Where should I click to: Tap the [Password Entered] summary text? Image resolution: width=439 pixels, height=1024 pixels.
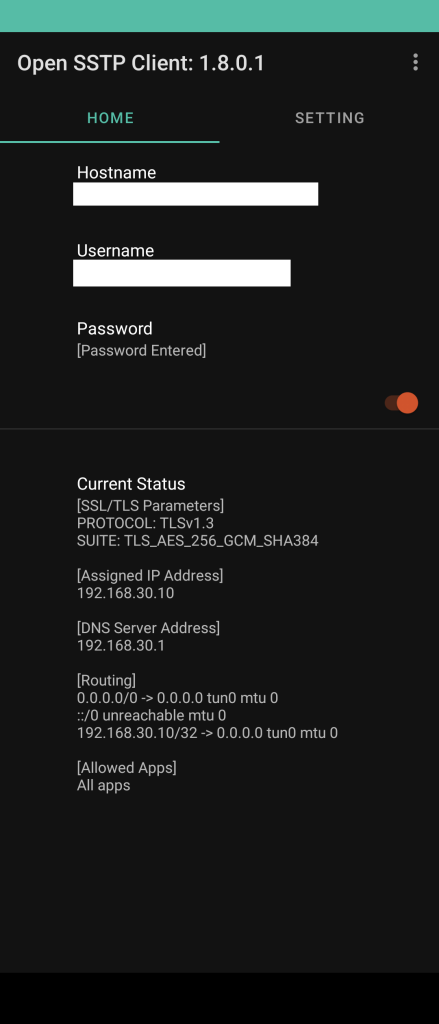coord(141,351)
